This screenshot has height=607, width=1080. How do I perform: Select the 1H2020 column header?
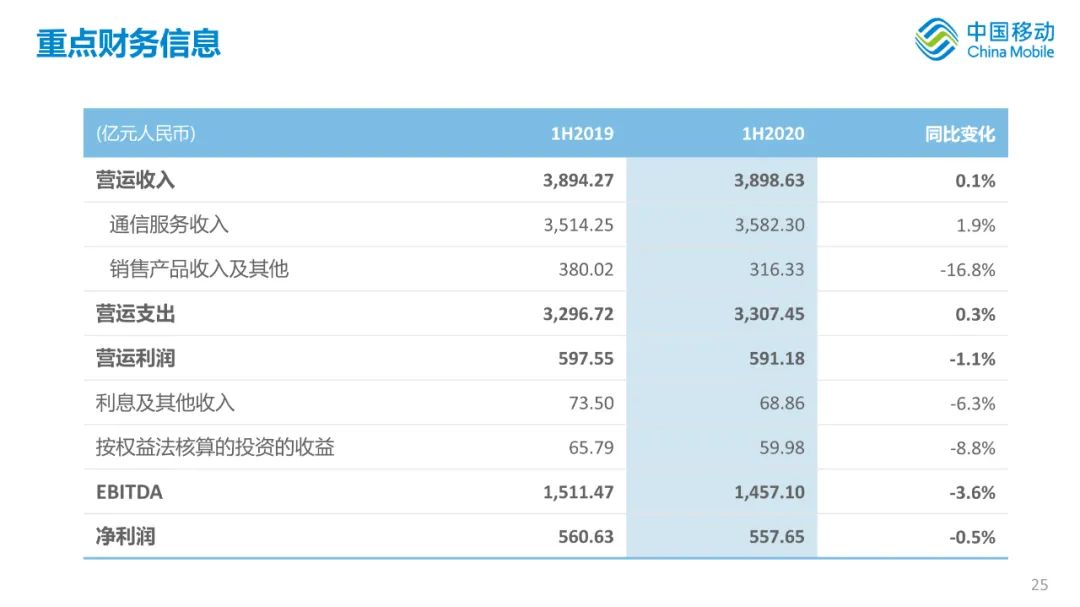(x=772, y=134)
